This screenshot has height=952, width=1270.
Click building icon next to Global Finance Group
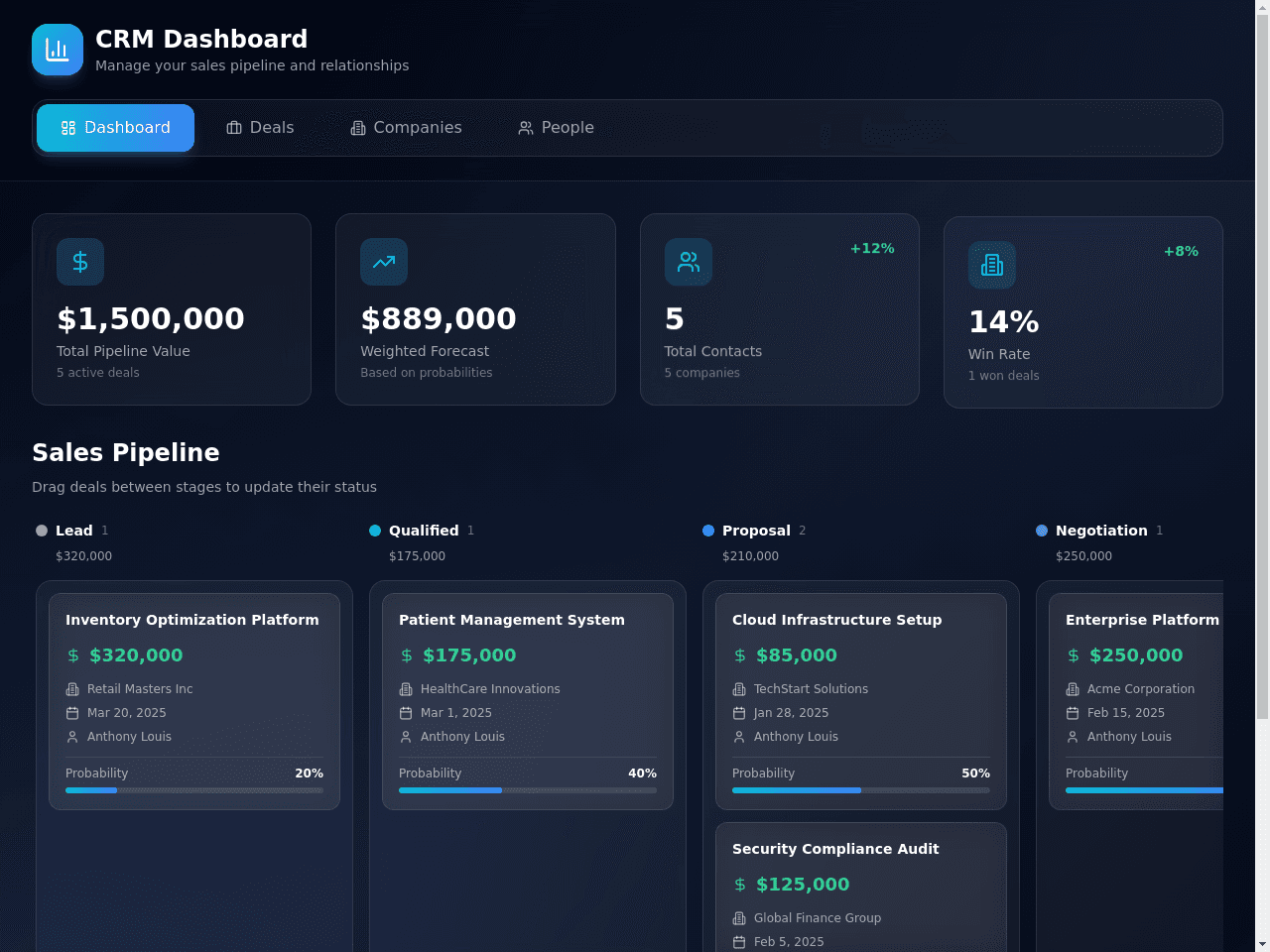(739, 918)
